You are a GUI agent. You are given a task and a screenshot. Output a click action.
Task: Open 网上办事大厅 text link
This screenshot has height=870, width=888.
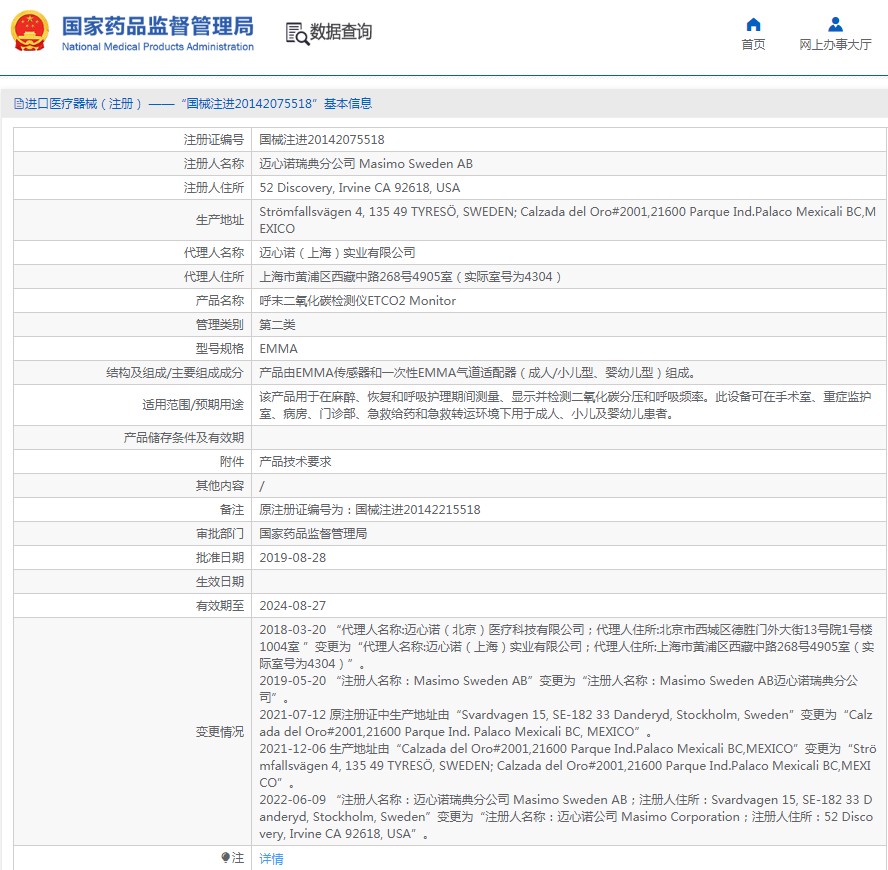tap(835, 45)
